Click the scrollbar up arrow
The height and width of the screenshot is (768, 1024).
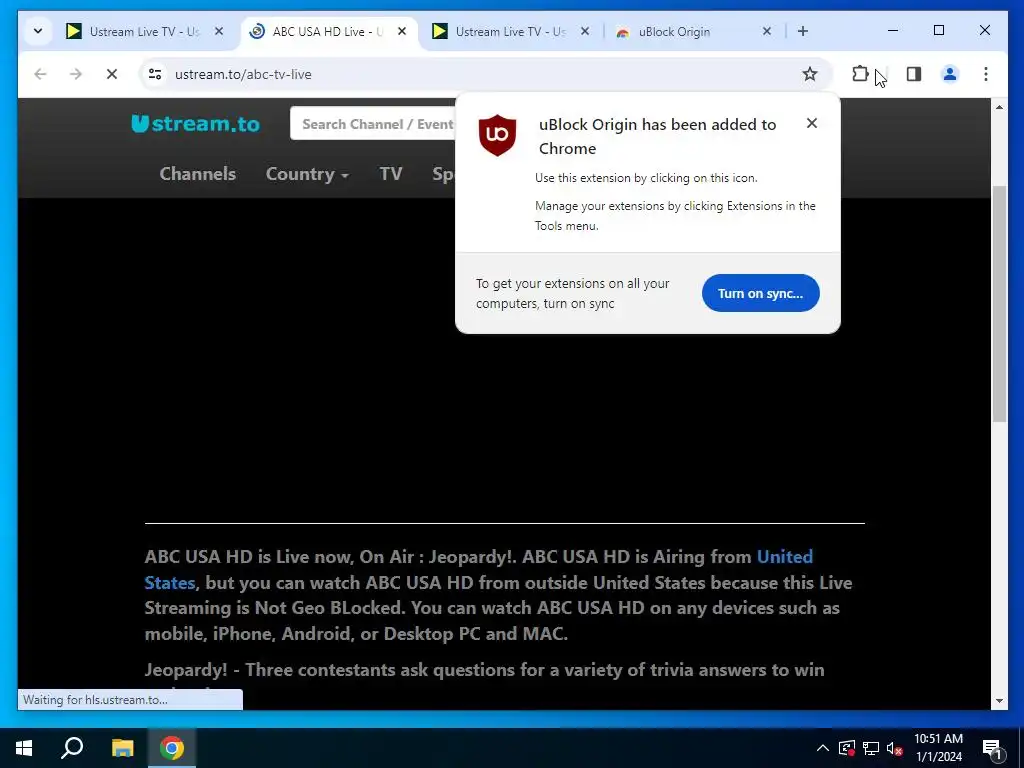pos(999,107)
